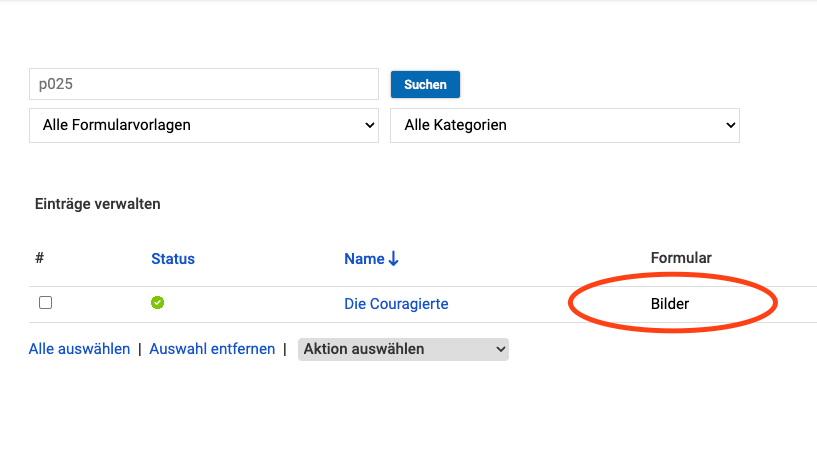Click the Formular column header

pos(681,258)
